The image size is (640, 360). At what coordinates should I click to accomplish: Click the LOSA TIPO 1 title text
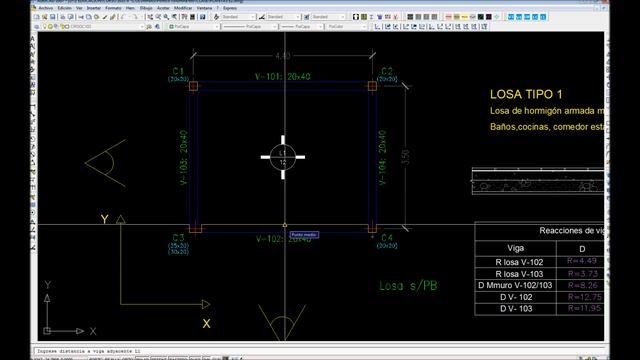[x=526, y=94]
